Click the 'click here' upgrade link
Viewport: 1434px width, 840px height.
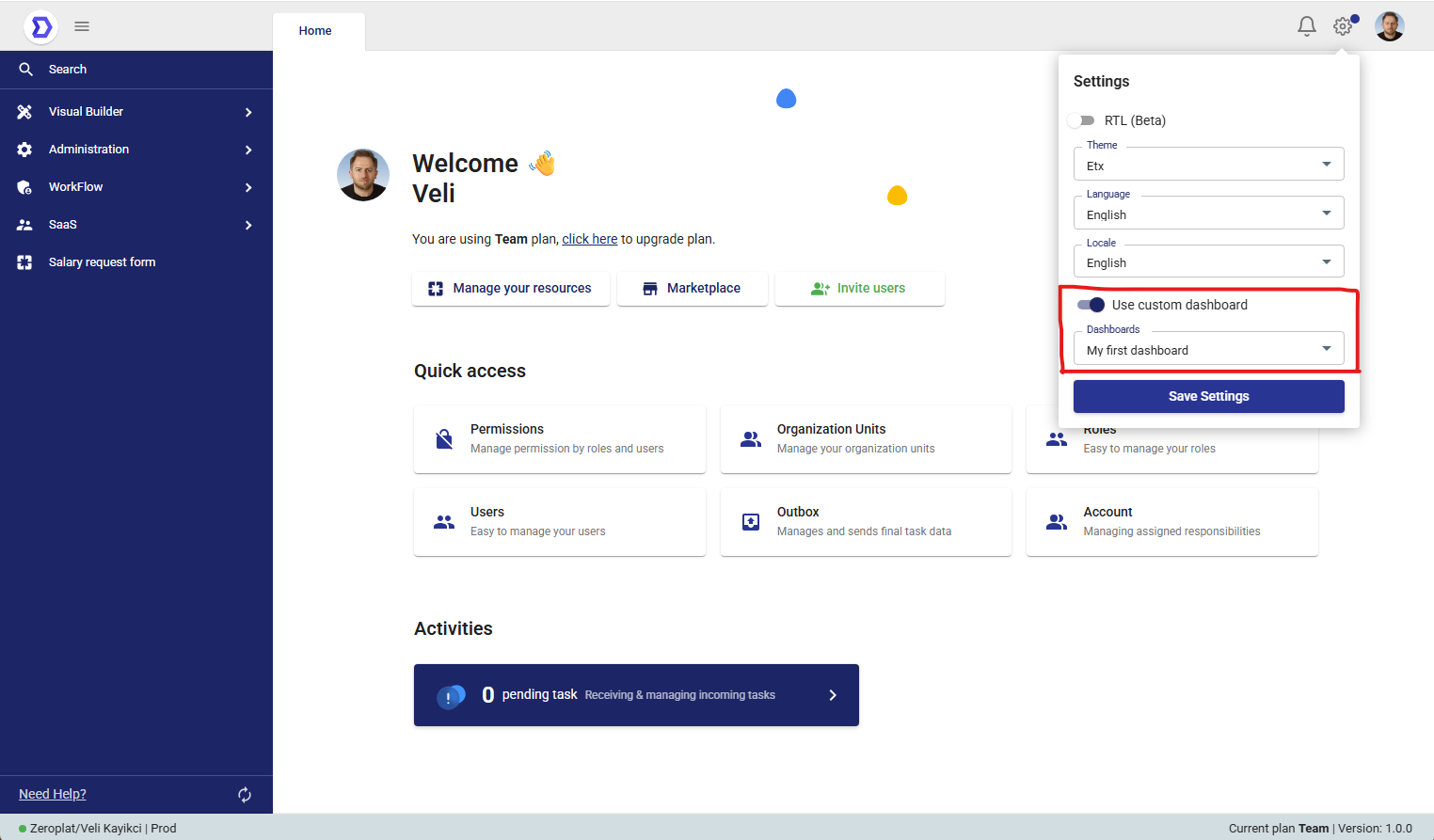tap(589, 239)
